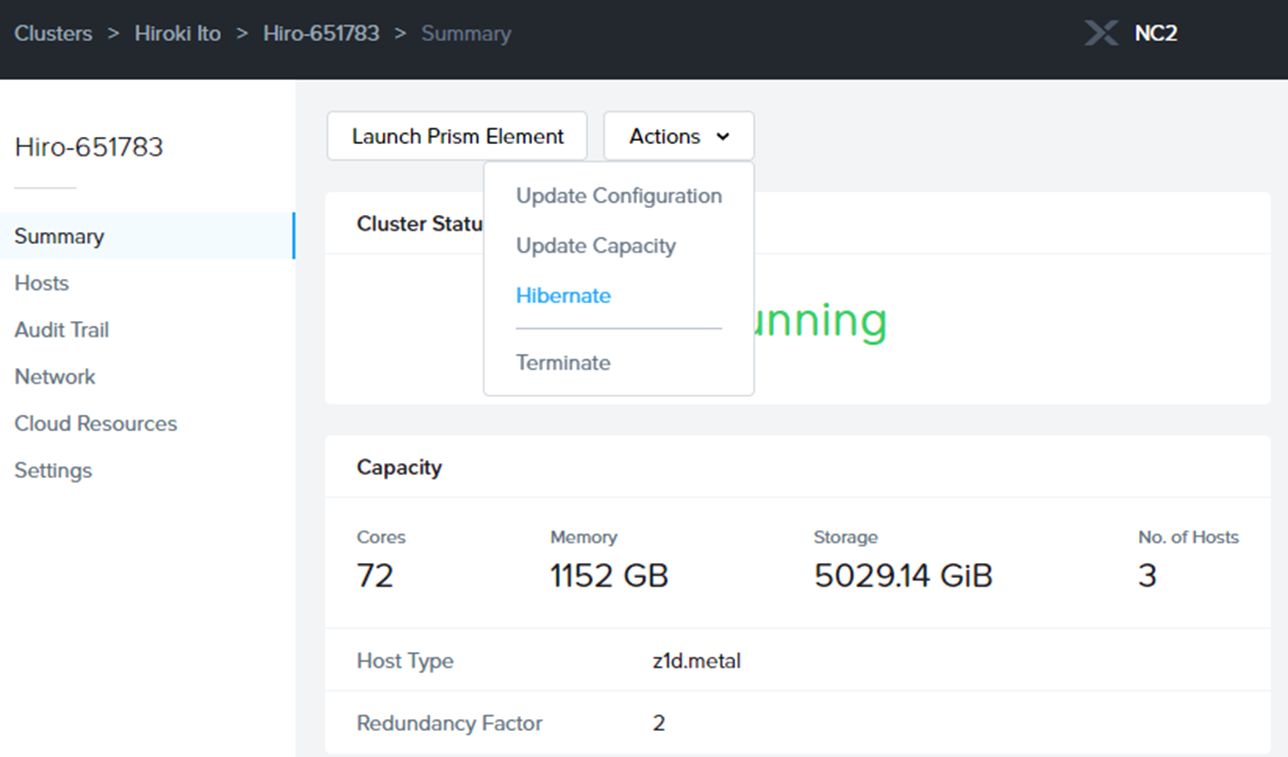Click the Storage label
The width and height of the screenshot is (1288, 757).
(x=845, y=537)
